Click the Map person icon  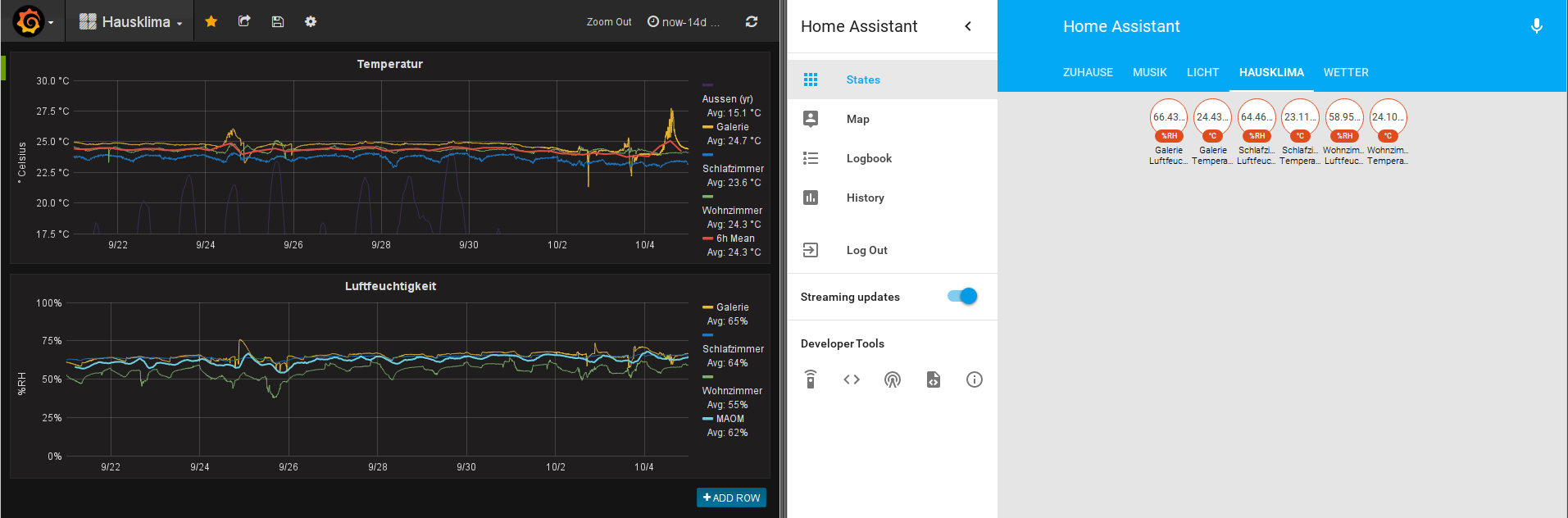point(811,119)
